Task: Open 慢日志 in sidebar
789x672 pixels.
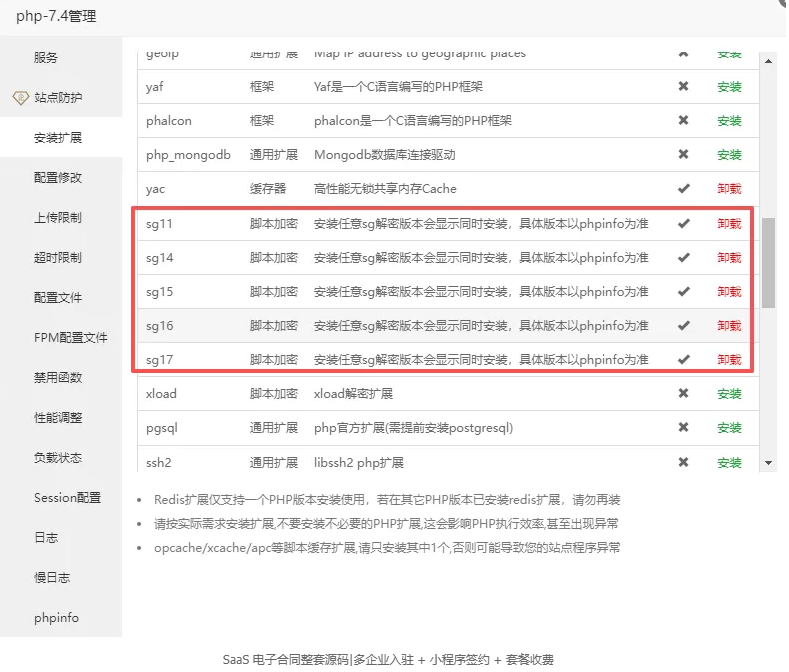Action: pos(52,577)
